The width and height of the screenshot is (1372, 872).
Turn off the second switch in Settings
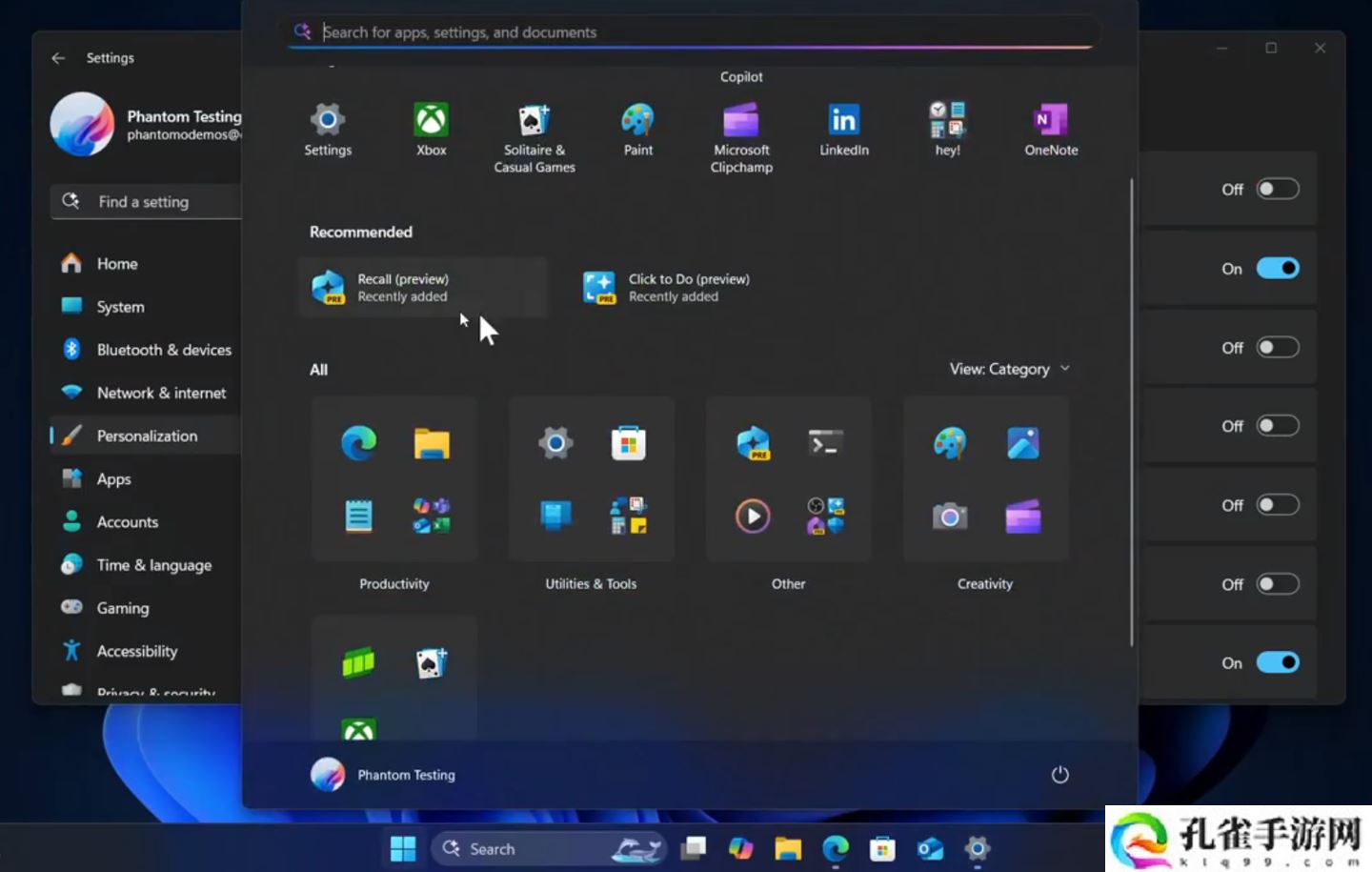point(1278,268)
